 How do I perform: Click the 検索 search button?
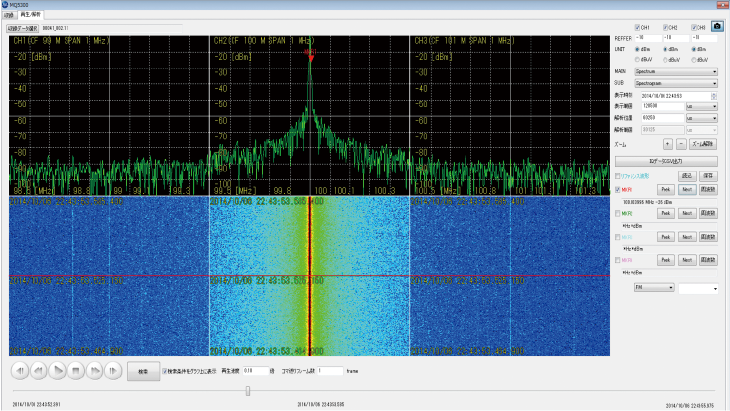(x=143, y=370)
